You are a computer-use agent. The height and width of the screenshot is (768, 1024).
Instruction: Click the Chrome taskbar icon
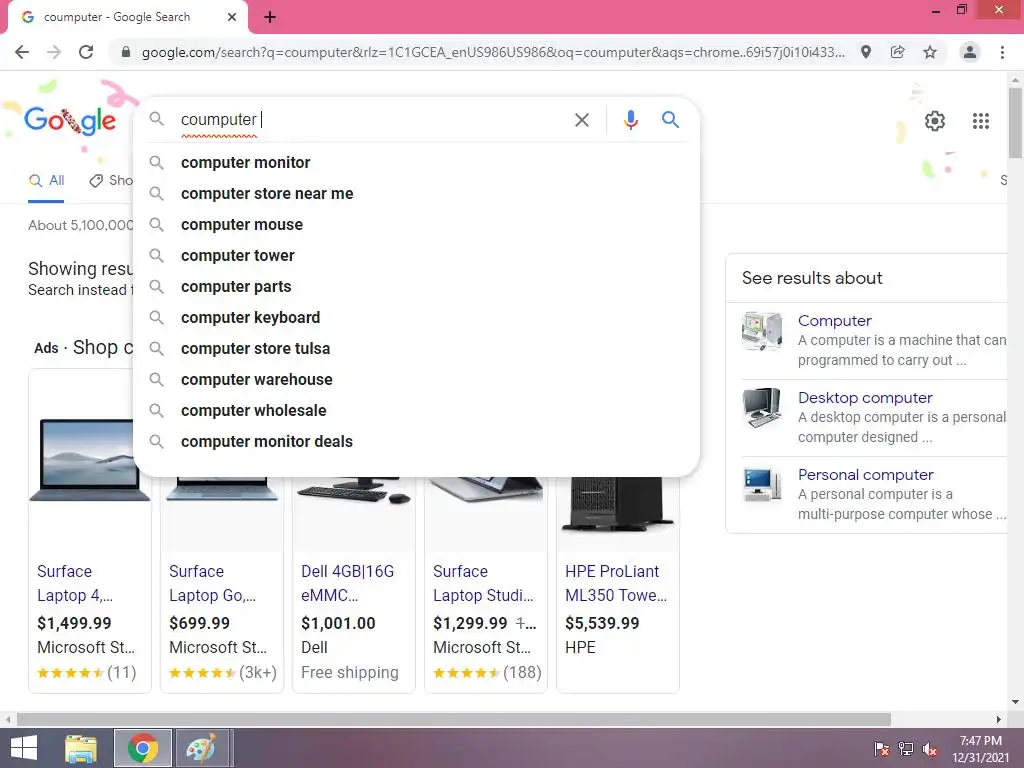pos(142,748)
